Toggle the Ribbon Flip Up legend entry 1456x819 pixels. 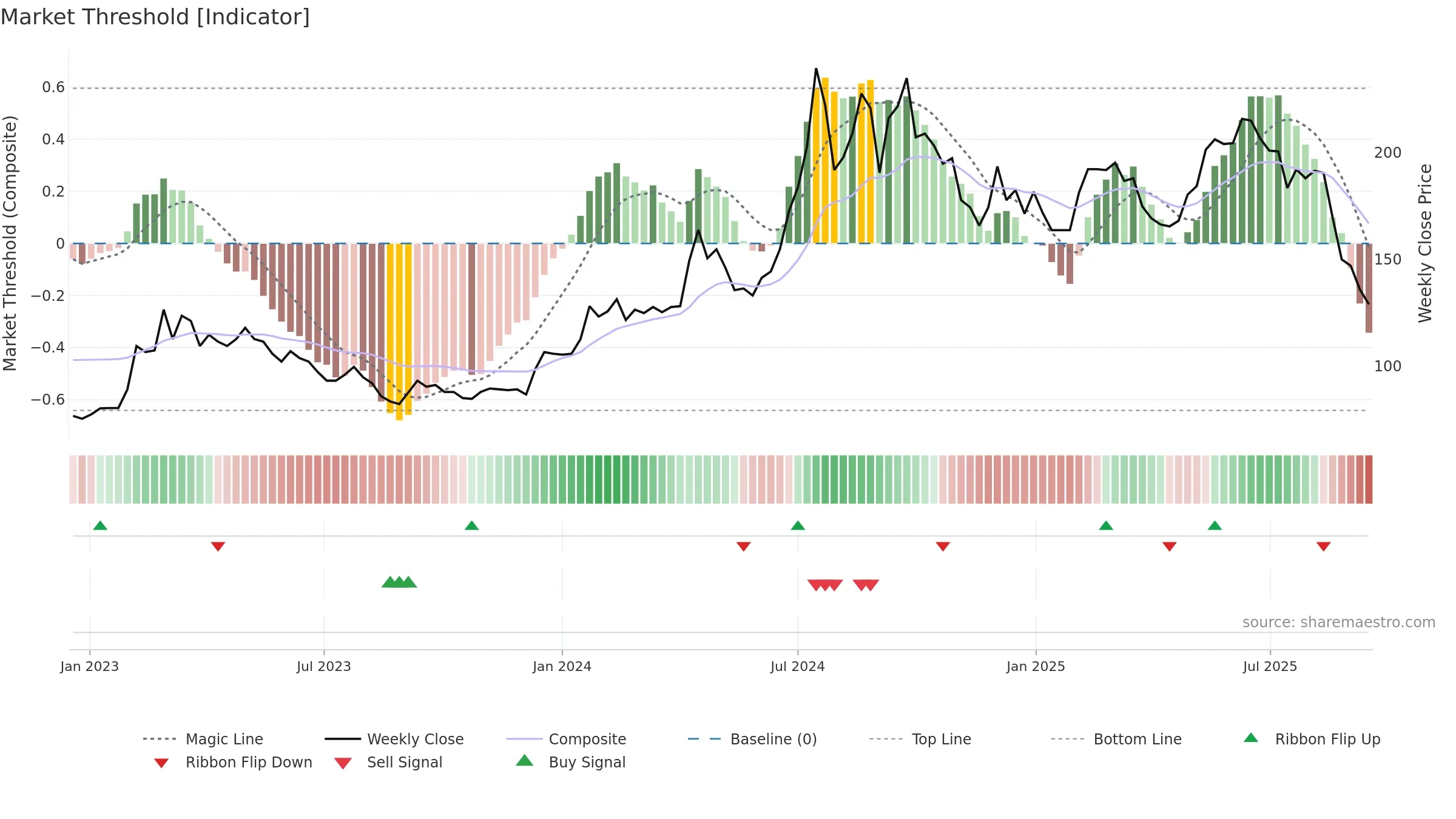1312,740
